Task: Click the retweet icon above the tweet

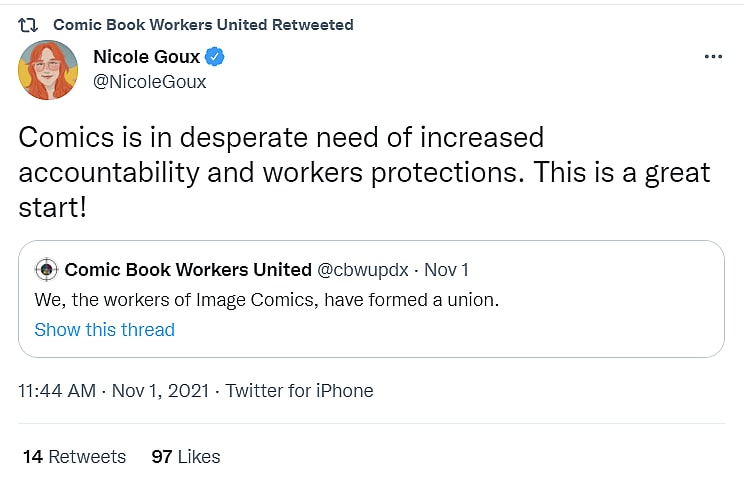Action: (28, 24)
